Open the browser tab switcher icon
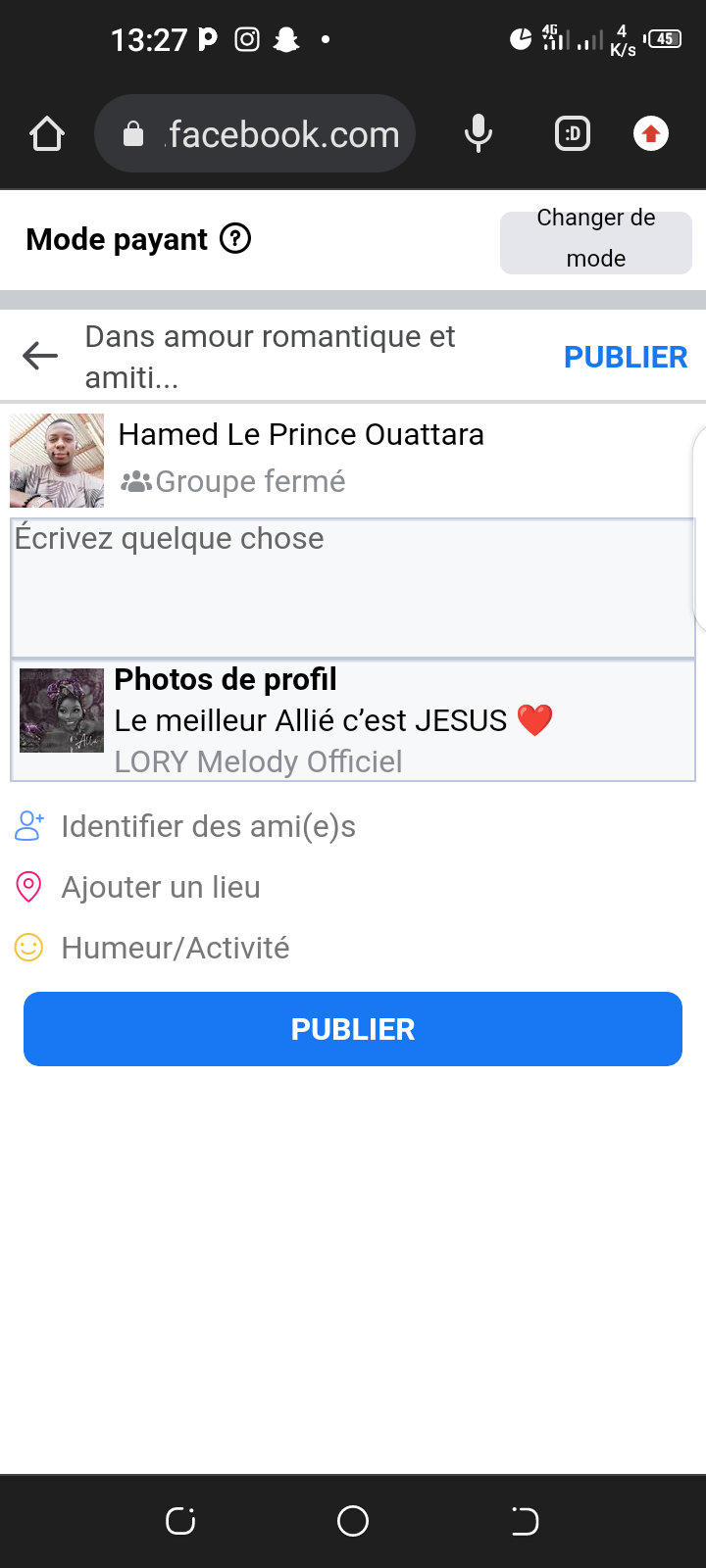This screenshot has height=1568, width=706. pos(573,133)
